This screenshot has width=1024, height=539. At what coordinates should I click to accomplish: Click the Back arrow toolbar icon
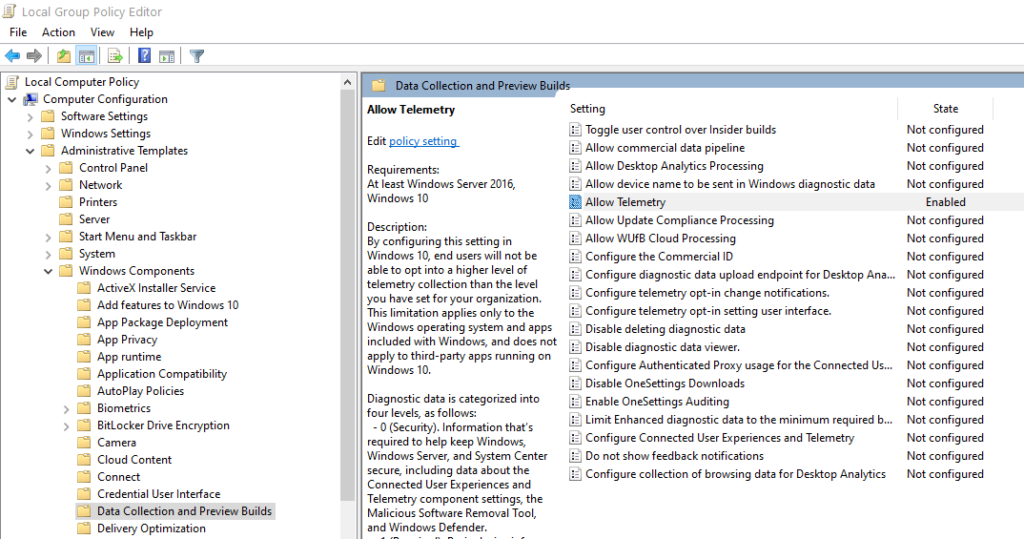[12, 56]
